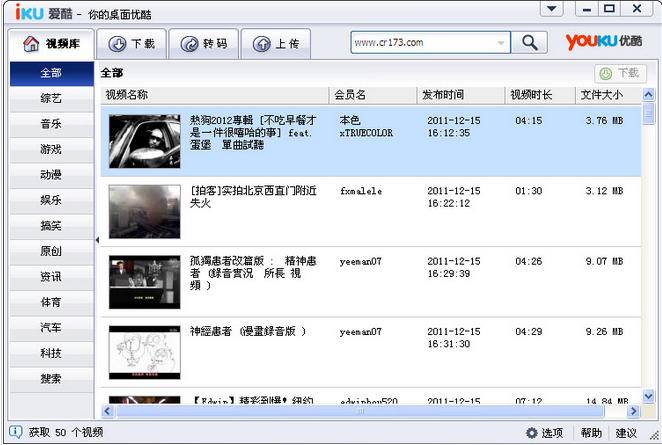Sort by 发布时间 column header
This screenshot has width=662, height=445.
(x=461, y=95)
